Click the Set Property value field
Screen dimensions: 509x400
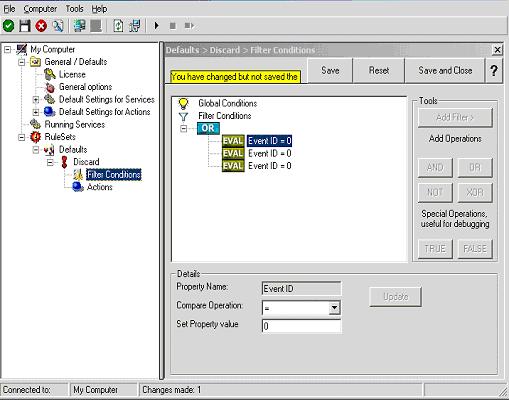[301, 326]
